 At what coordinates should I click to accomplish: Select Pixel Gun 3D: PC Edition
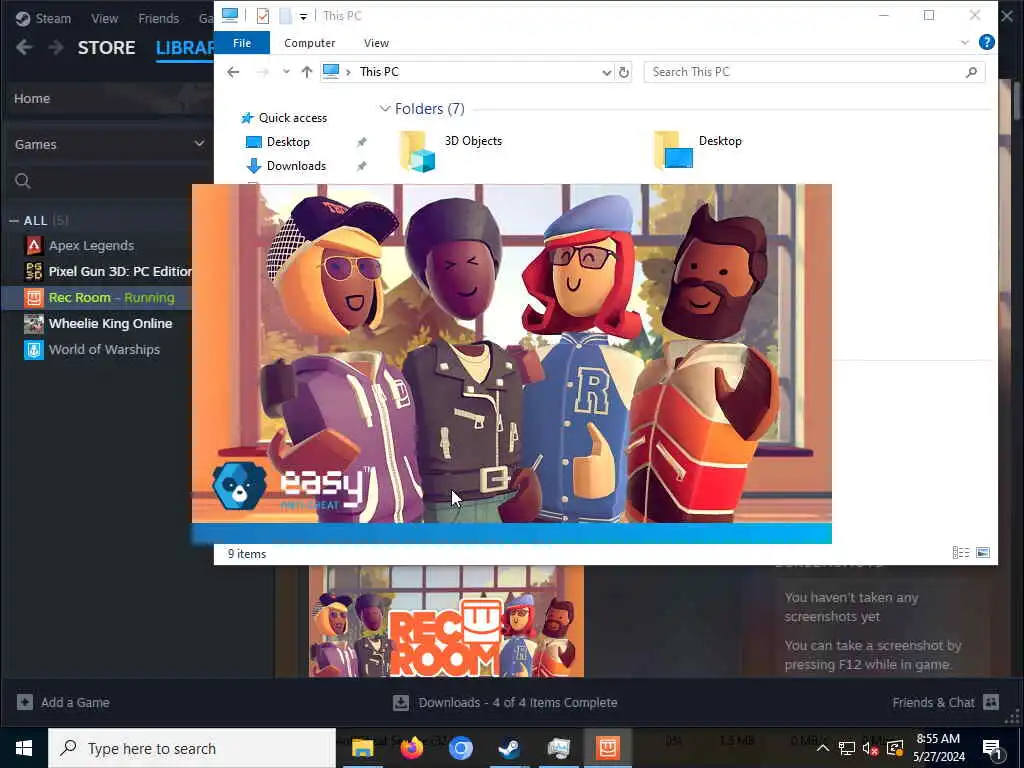pos(120,271)
